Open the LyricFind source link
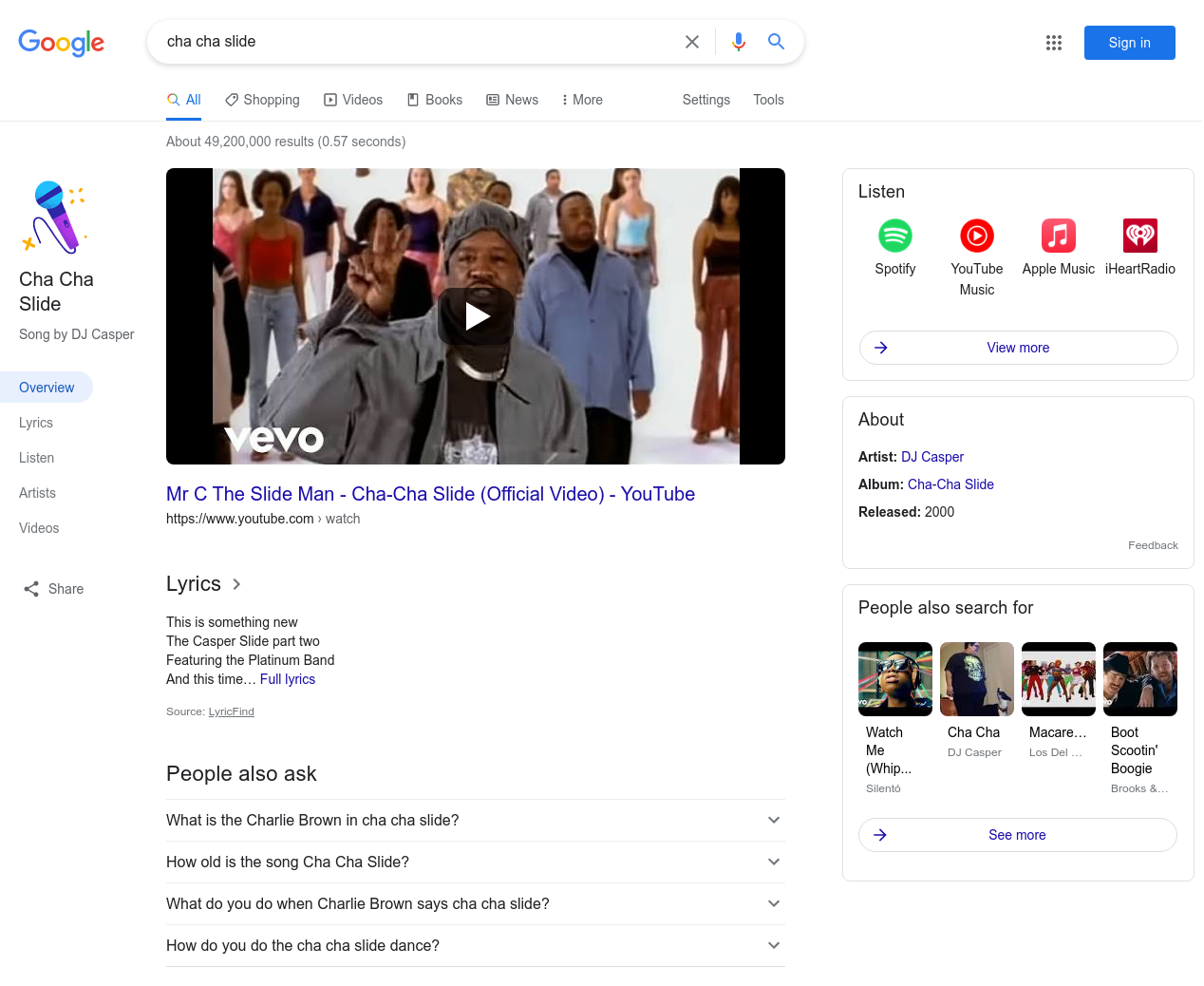This screenshot has width=1204, height=986. (x=232, y=711)
